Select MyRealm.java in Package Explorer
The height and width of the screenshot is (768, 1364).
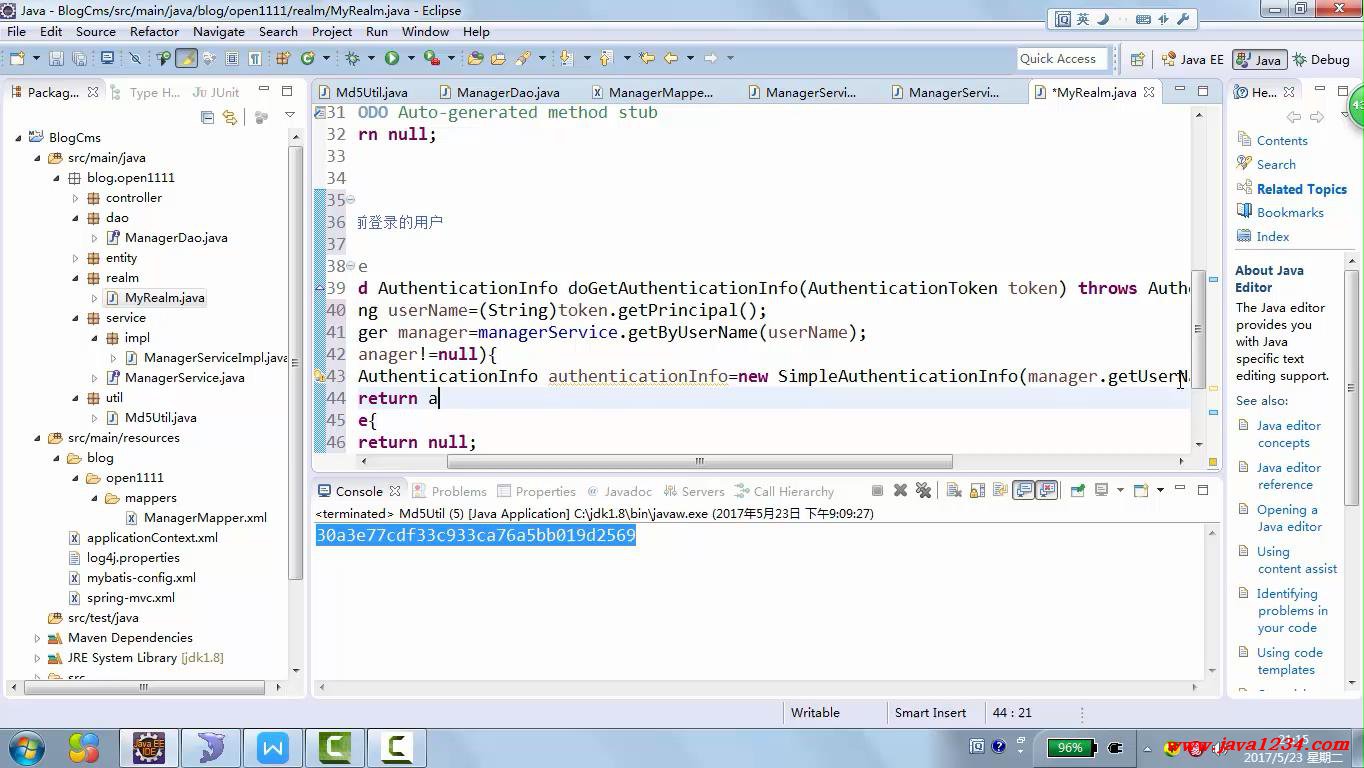point(155,298)
